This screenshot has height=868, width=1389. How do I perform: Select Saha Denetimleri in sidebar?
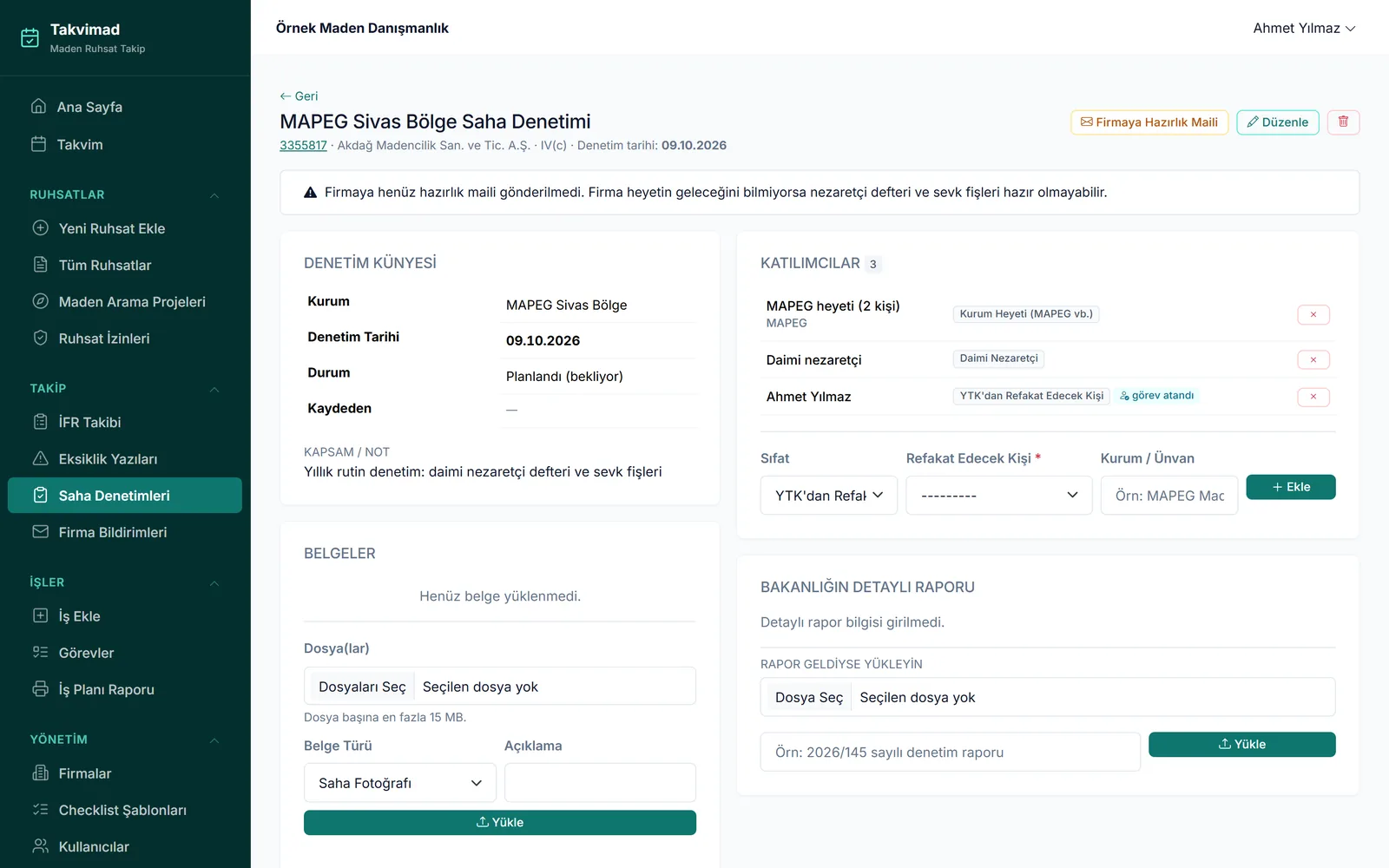(125, 496)
